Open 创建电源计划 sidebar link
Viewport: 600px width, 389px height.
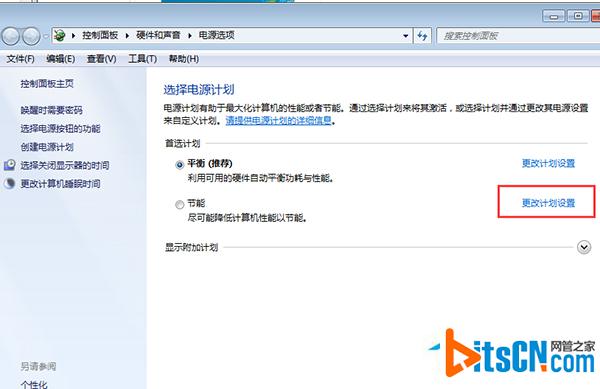pyautogui.click(x=47, y=147)
